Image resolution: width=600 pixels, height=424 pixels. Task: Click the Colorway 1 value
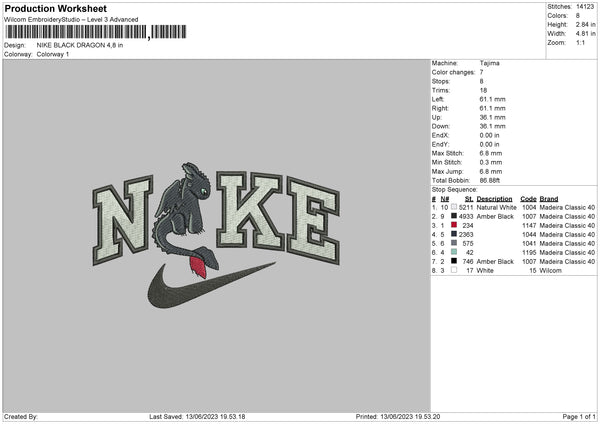pyautogui.click(x=53, y=54)
